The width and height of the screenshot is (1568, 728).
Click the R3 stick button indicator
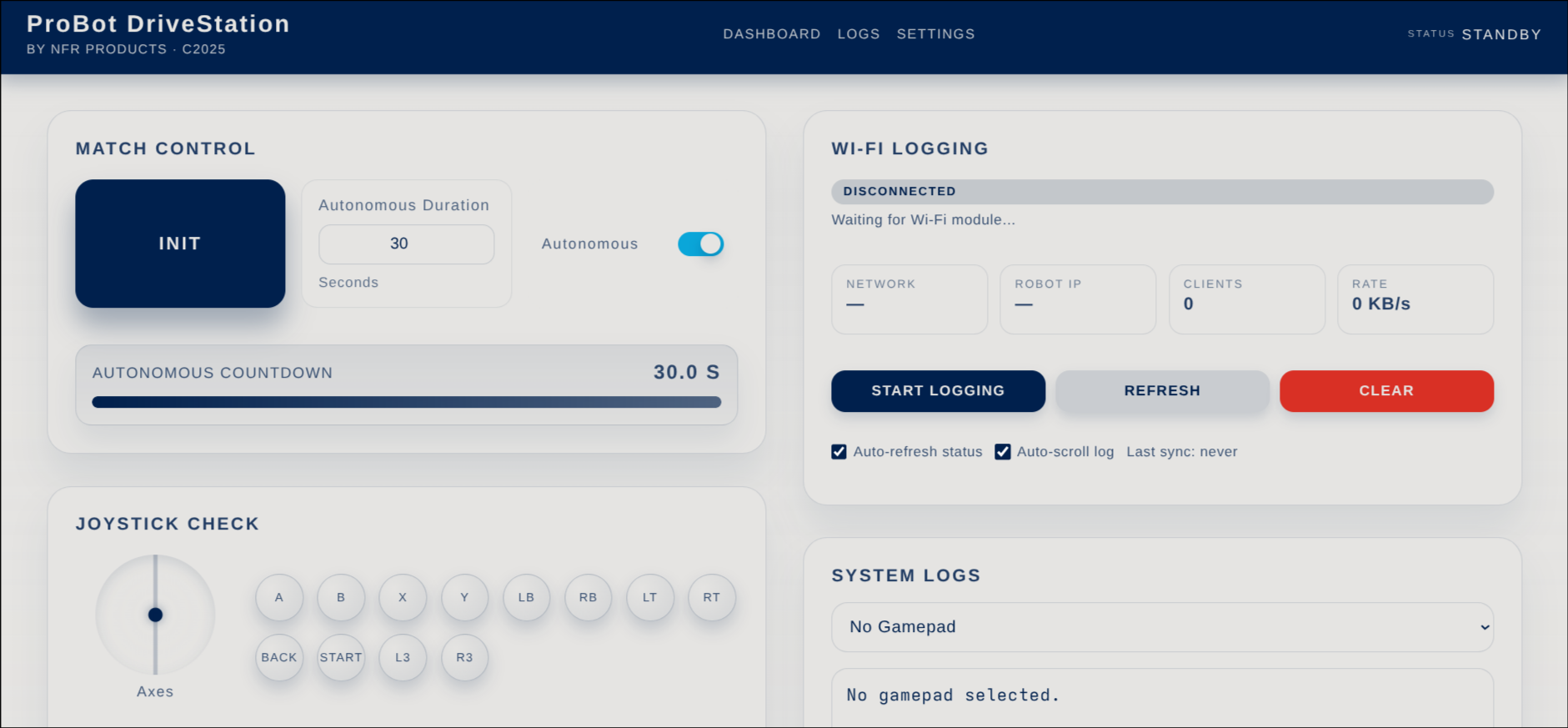coord(464,657)
